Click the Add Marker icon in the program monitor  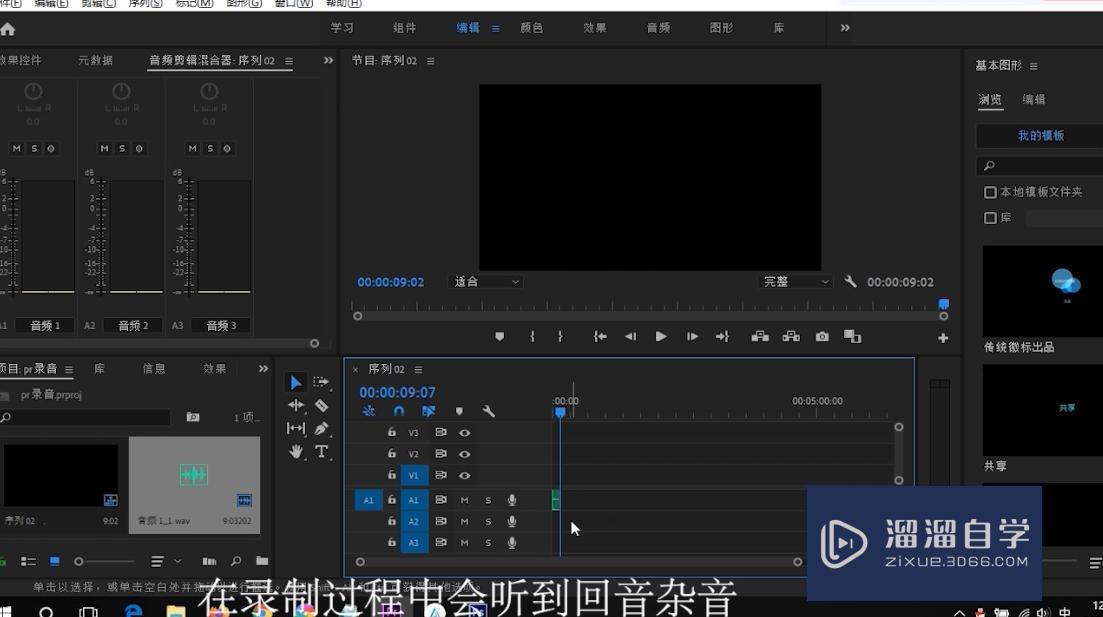pyautogui.click(x=499, y=336)
